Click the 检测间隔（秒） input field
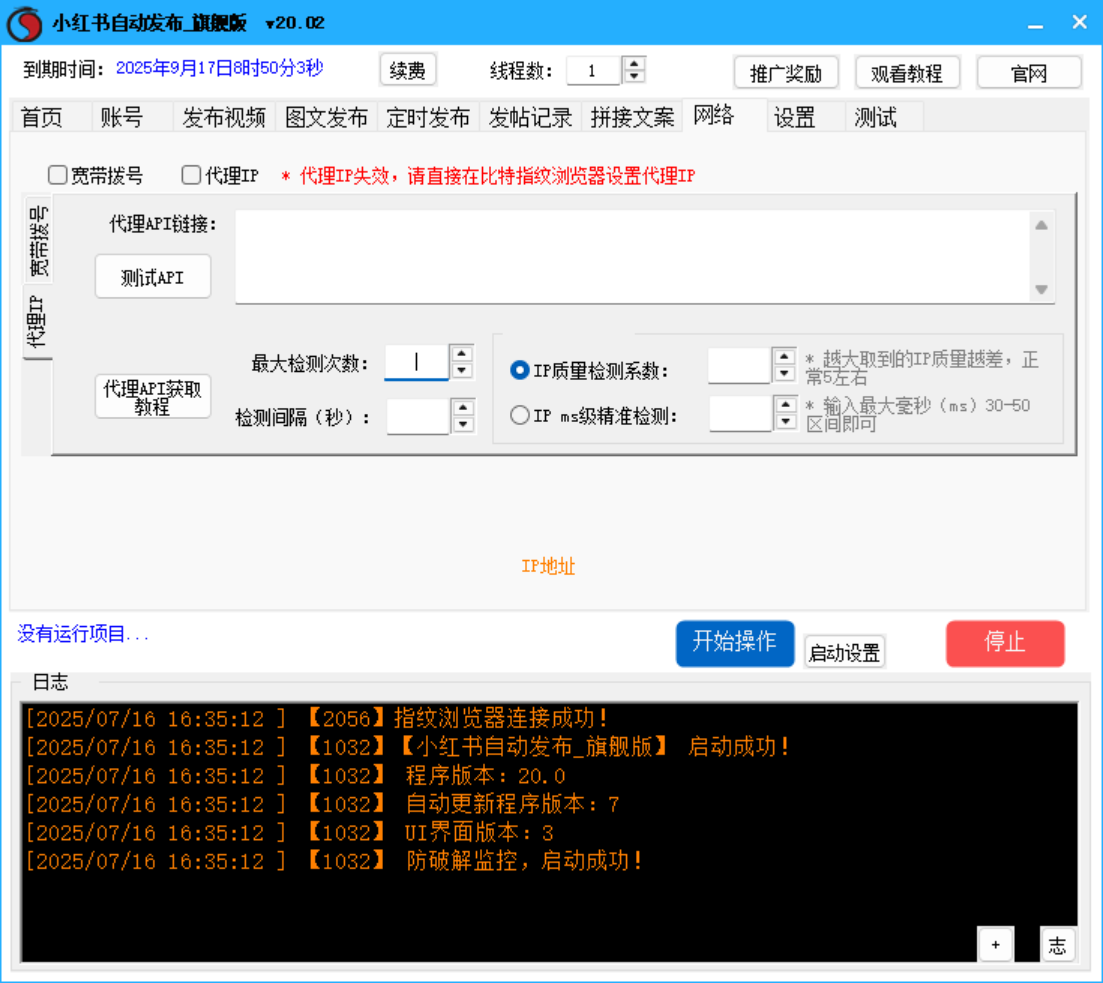This screenshot has width=1103, height=983. point(418,417)
